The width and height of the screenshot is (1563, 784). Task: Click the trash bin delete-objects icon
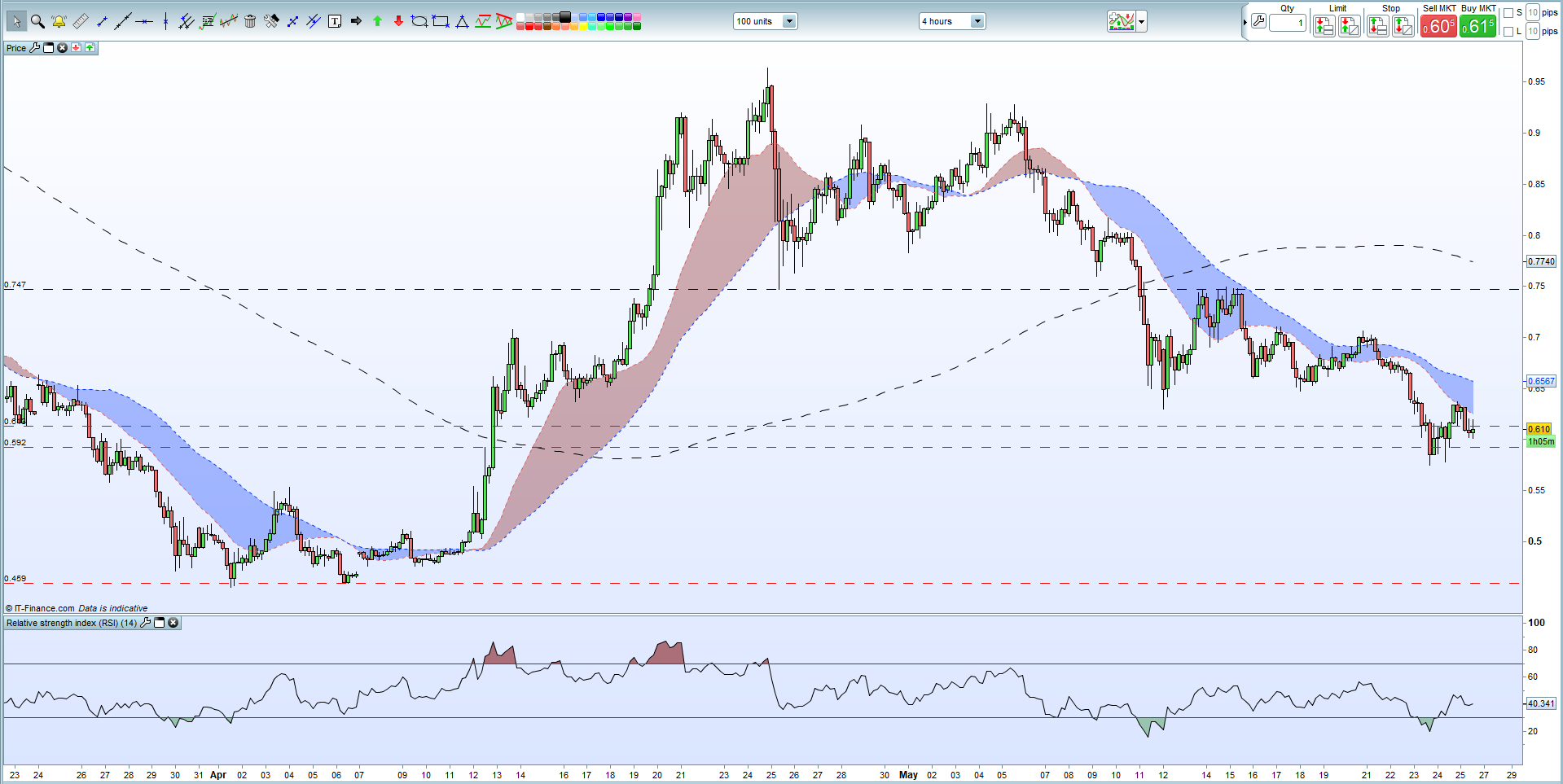coord(250,21)
